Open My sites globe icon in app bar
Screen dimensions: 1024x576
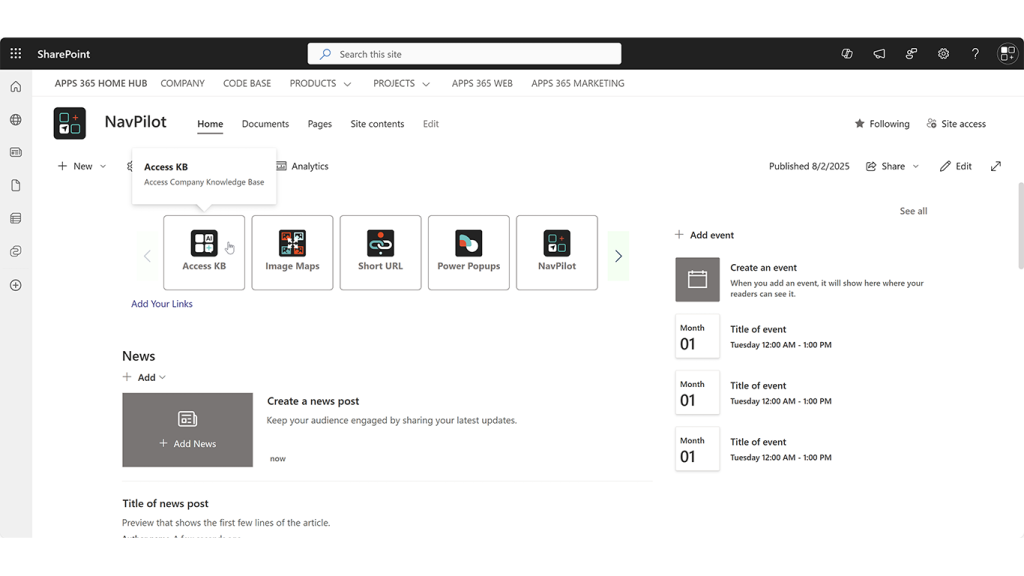pos(16,120)
